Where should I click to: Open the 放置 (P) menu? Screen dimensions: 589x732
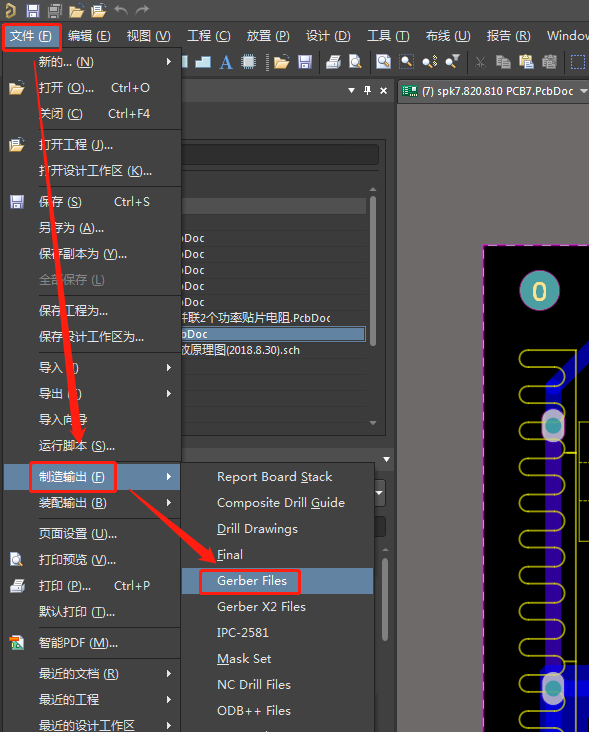268,36
